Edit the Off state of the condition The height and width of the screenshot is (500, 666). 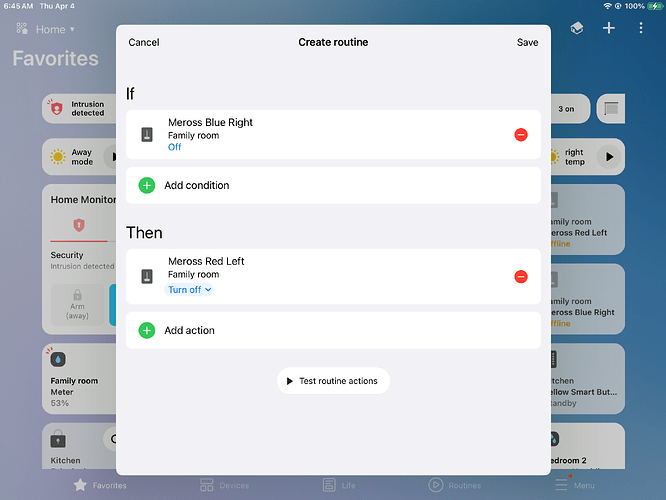[174, 147]
